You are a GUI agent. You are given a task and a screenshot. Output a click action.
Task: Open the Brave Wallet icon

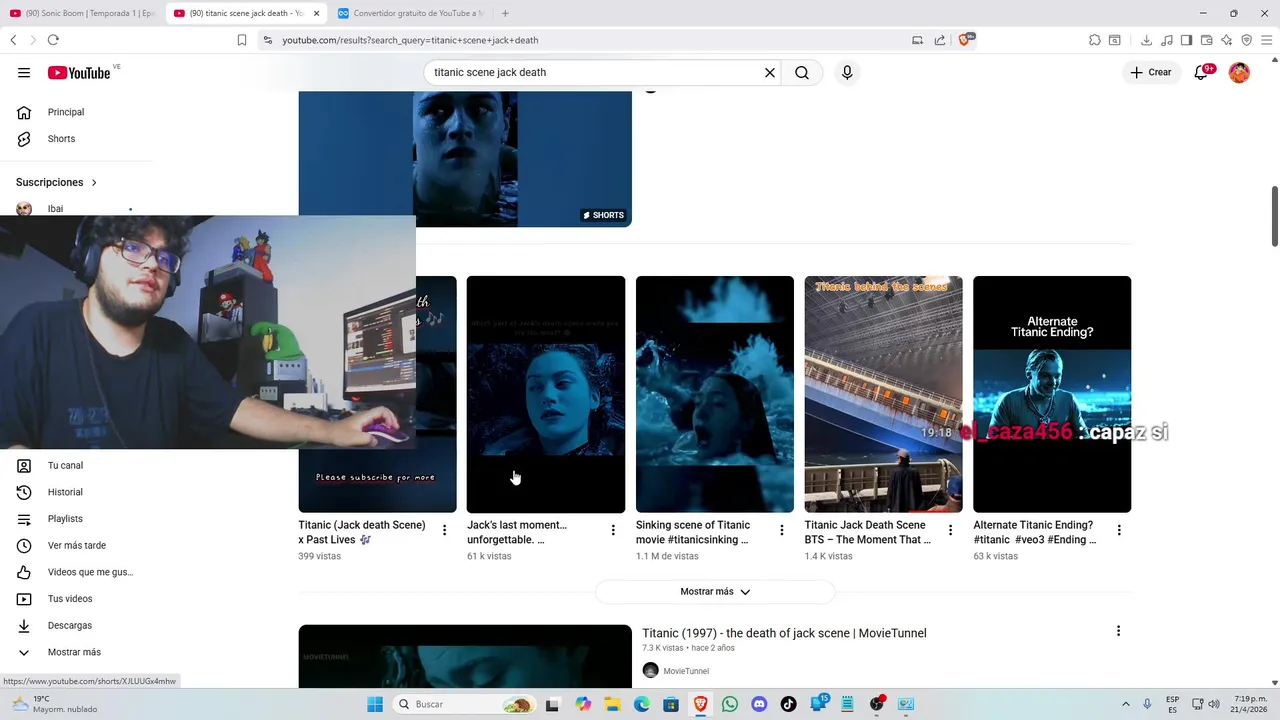(x=1206, y=40)
